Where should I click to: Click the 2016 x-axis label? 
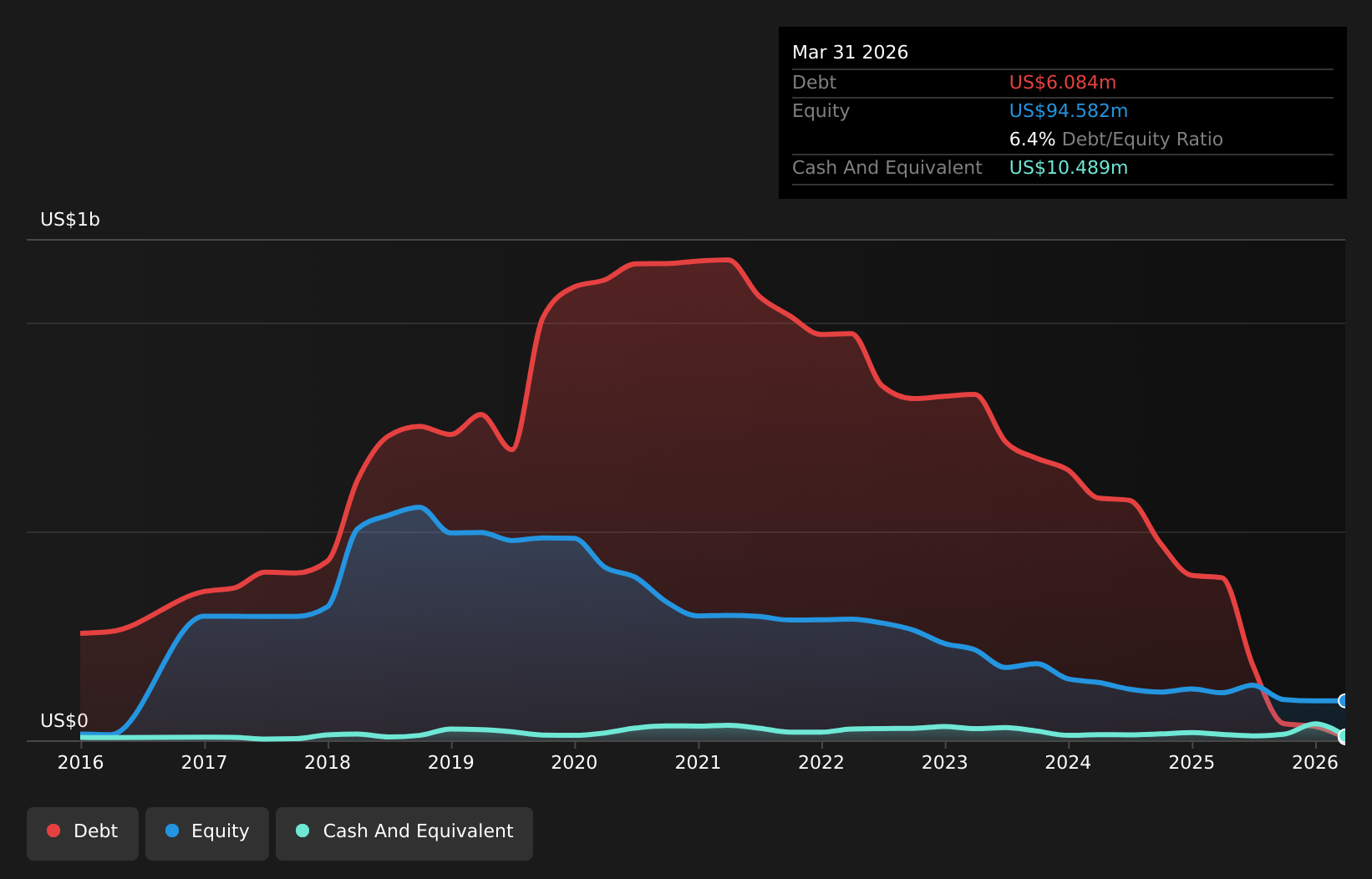click(80, 762)
